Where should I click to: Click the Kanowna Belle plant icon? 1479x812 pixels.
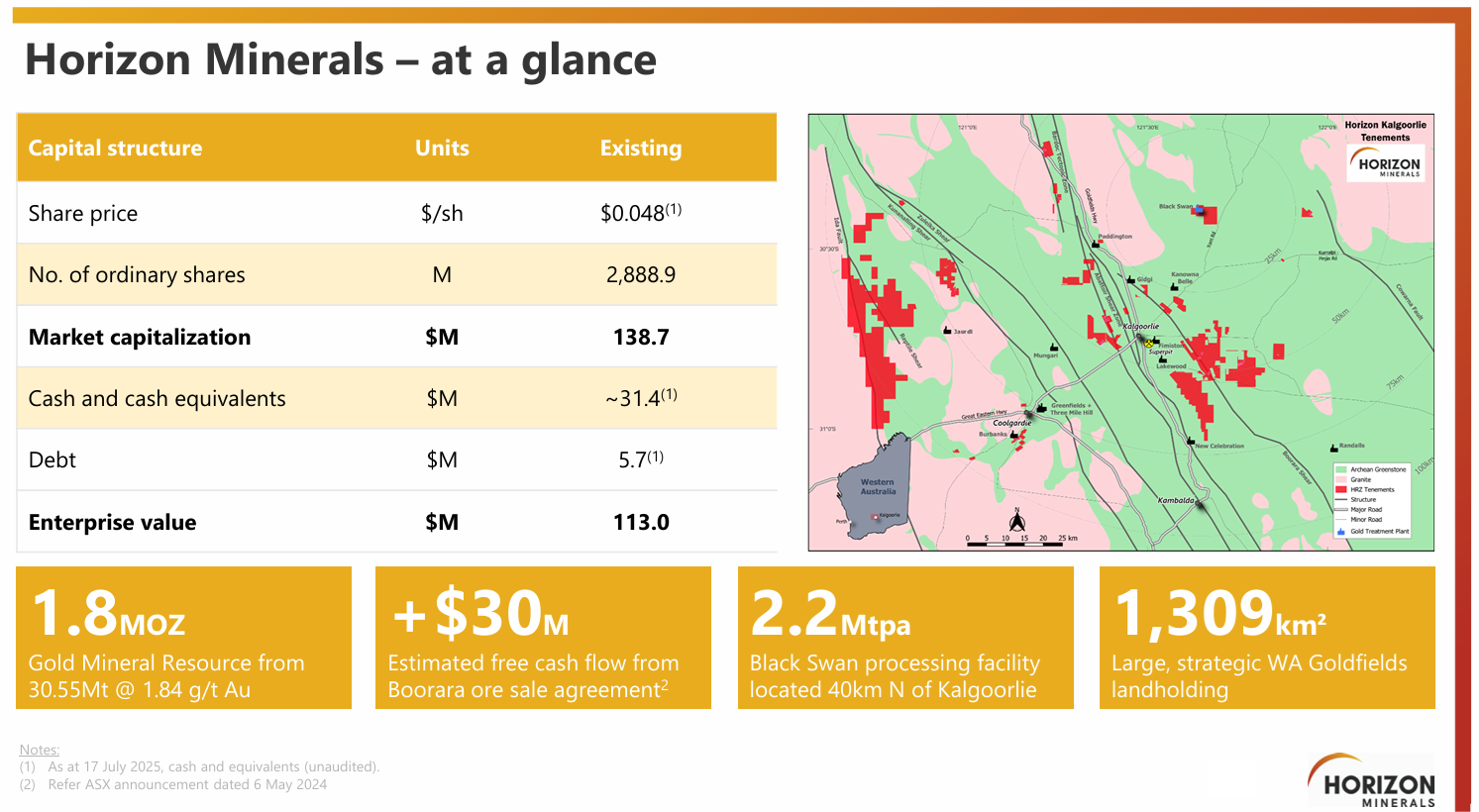(1175, 287)
